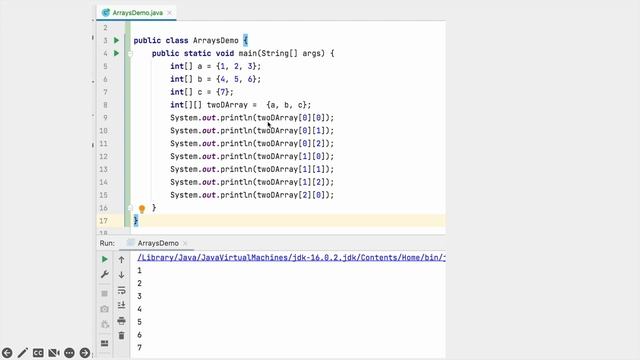The image size is (640, 360).
Task: Click println twoDArray[0][0] statement
Action: pos(252,118)
